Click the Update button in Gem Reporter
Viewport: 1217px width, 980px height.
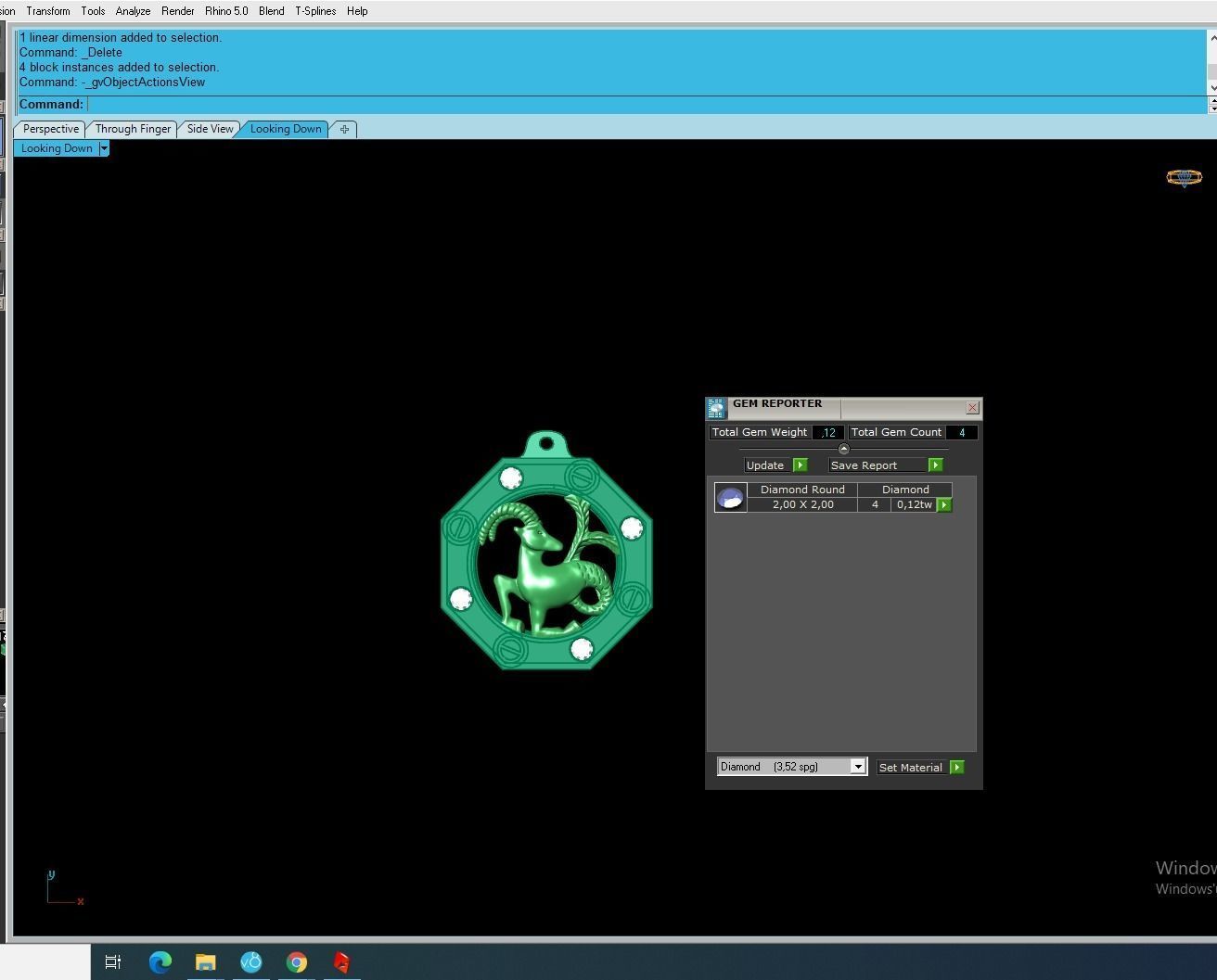pyautogui.click(x=765, y=465)
